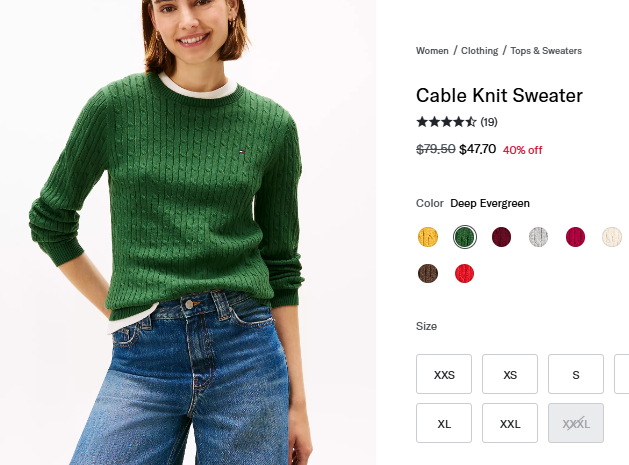Viewport: 629px width, 465px height.
Task: Pick the brown color swatch
Action: pos(428,273)
